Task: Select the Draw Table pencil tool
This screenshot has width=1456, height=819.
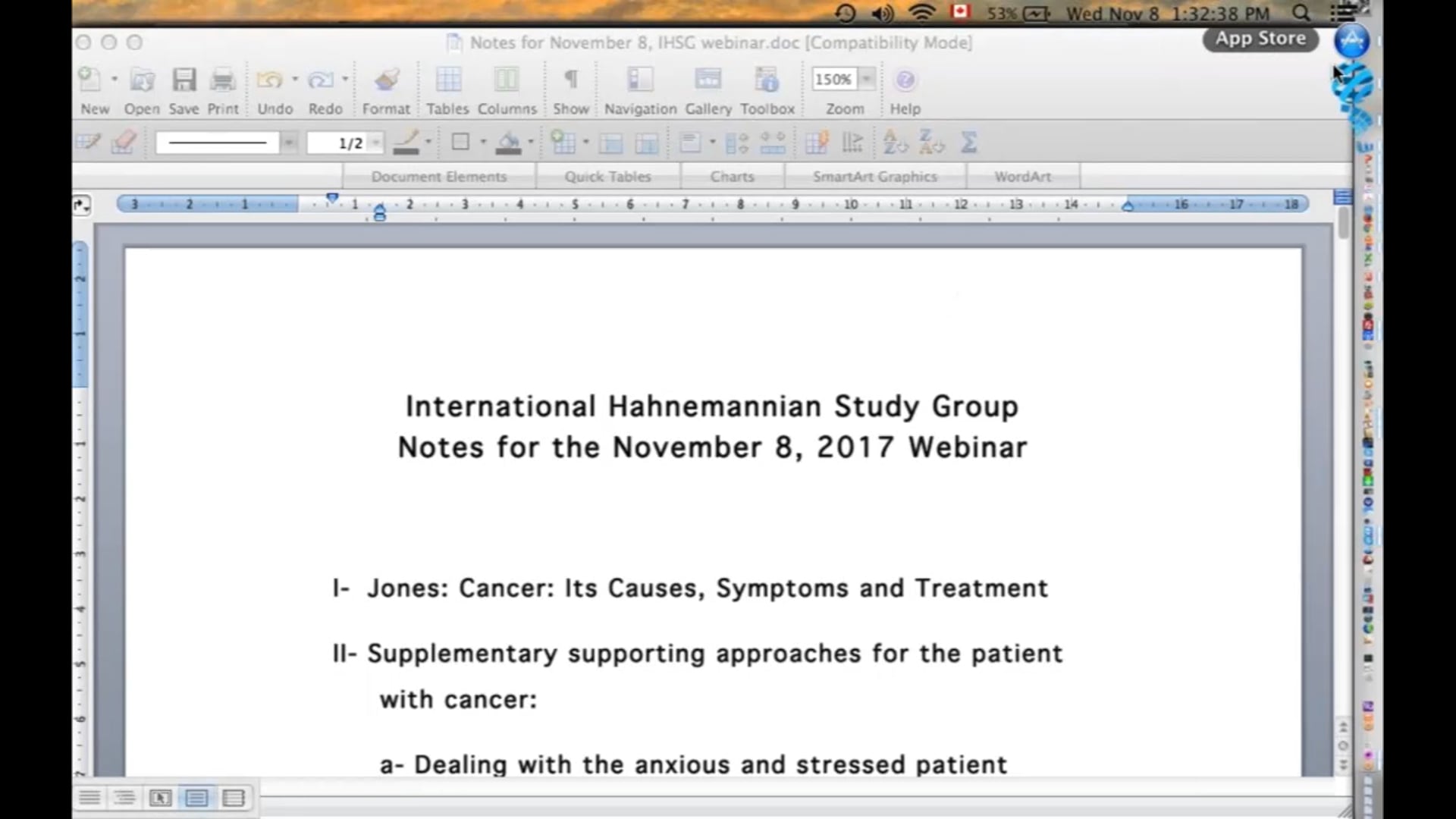Action: coord(89,142)
